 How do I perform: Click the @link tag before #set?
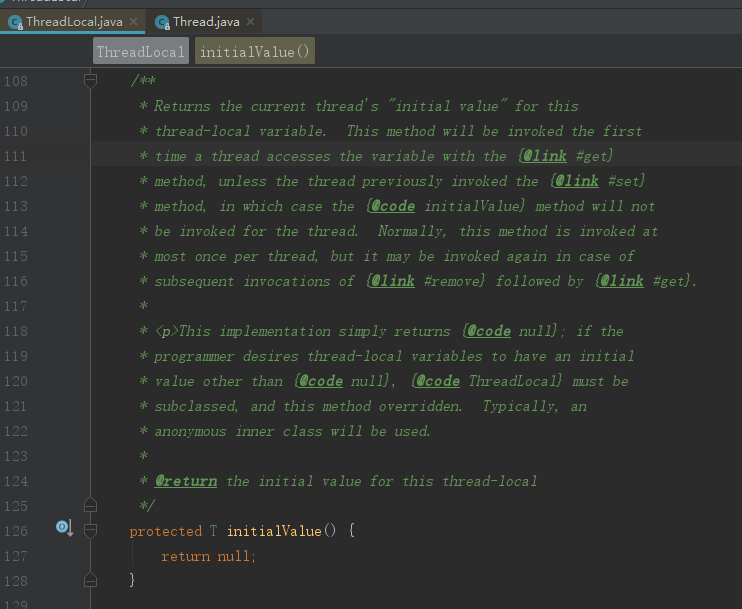pyautogui.click(x=577, y=181)
